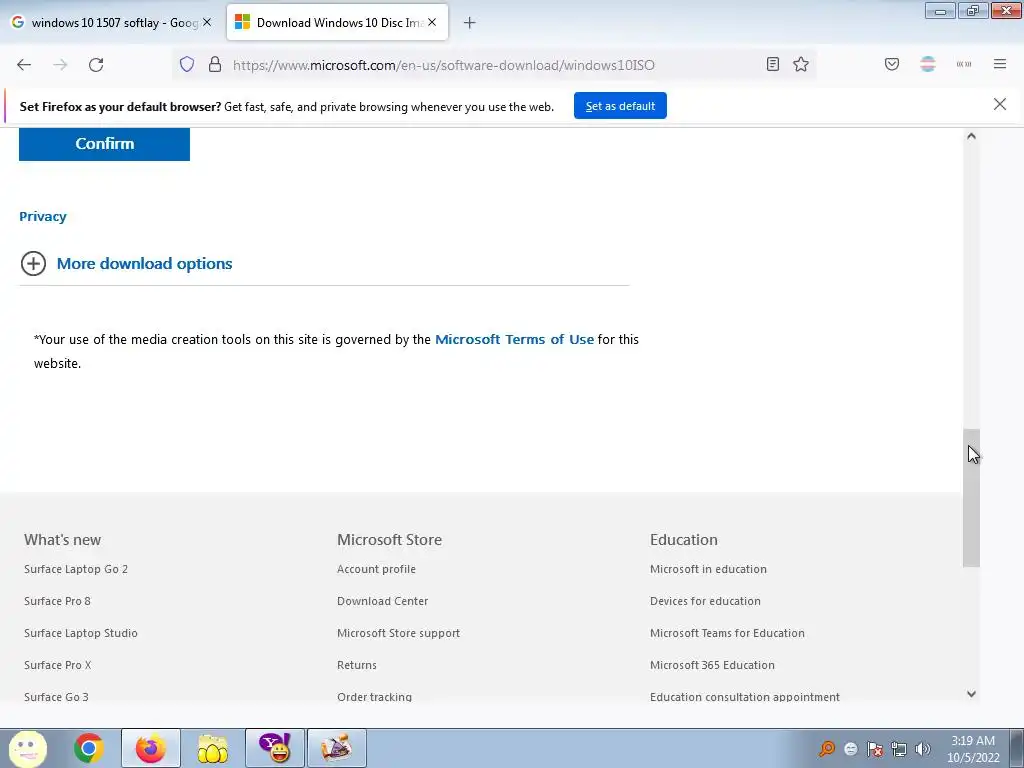This screenshot has width=1024, height=768.
Task: Open Order tracking link
Action: click(x=374, y=697)
